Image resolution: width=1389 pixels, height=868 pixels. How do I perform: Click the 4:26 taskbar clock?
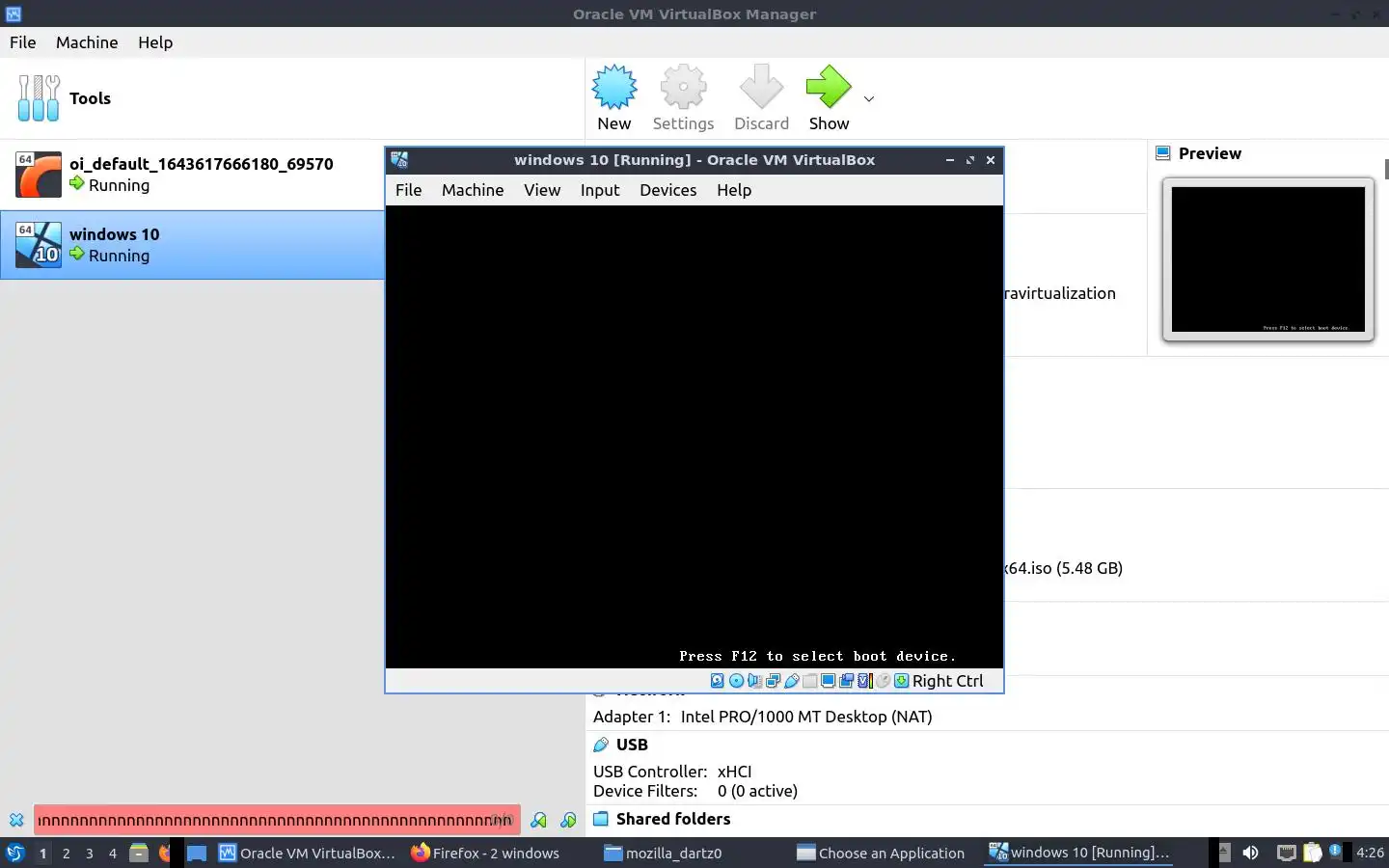click(x=1370, y=853)
